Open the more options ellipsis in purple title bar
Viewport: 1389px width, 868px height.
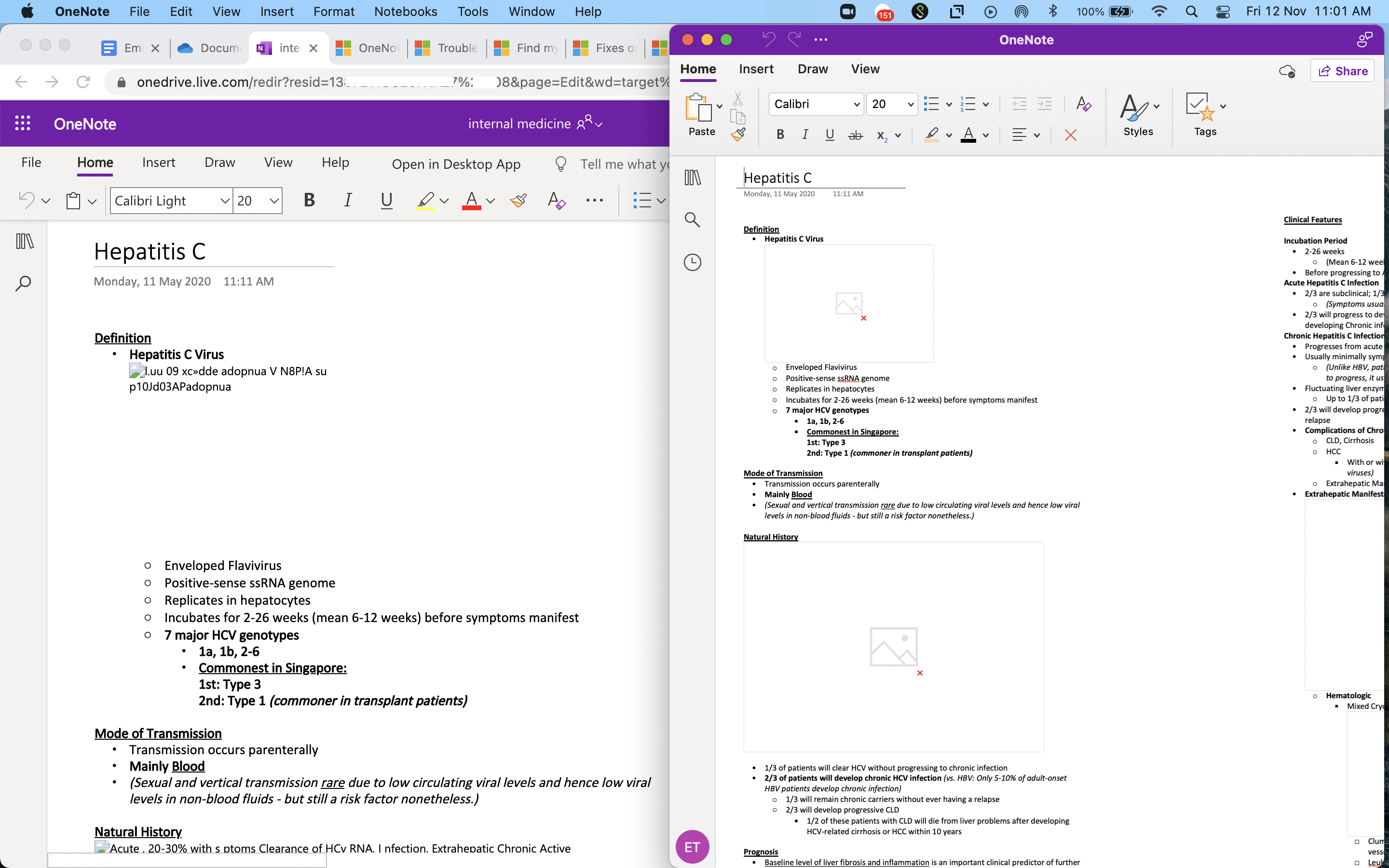coord(821,40)
